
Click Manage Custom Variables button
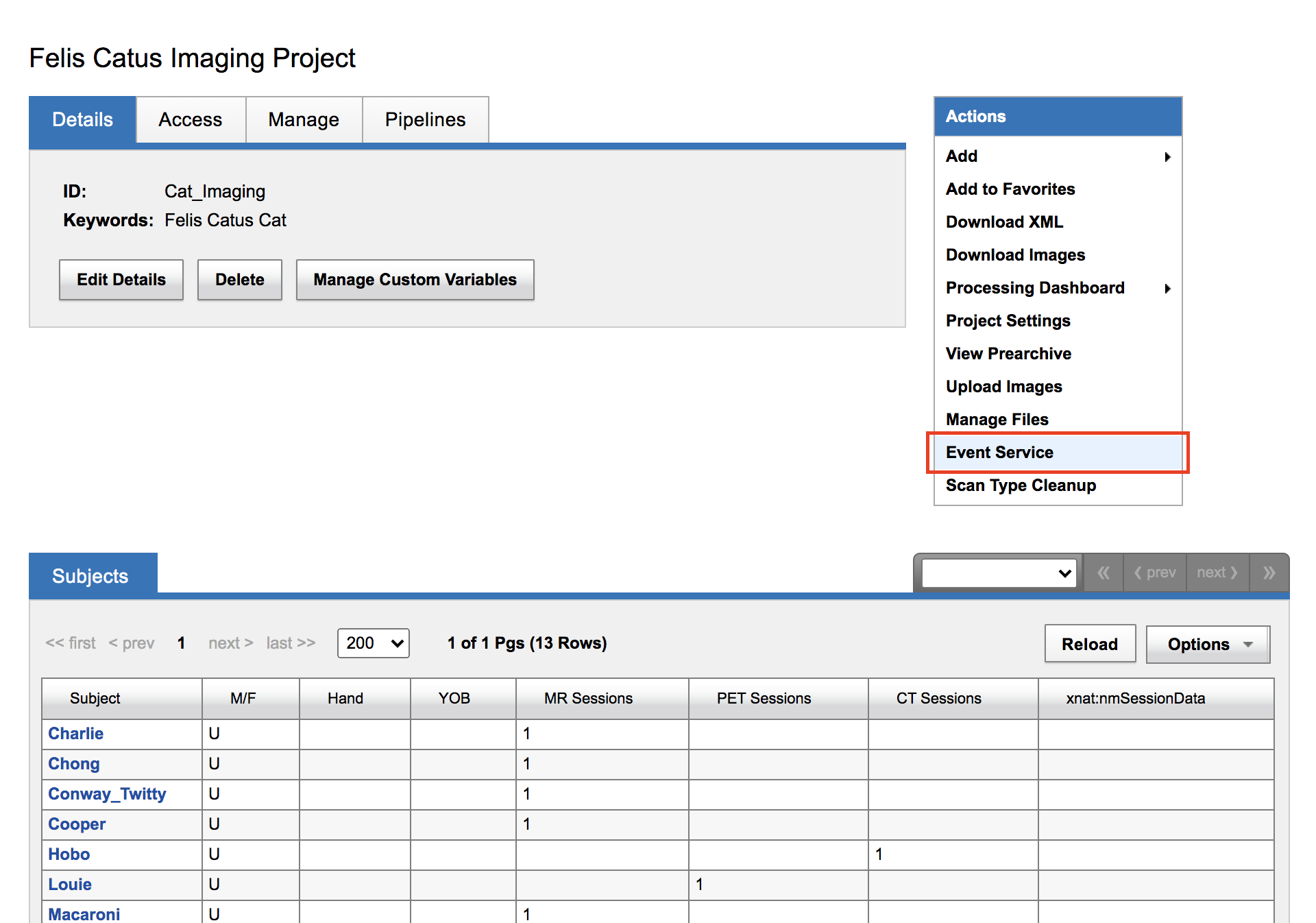click(x=415, y=280)
